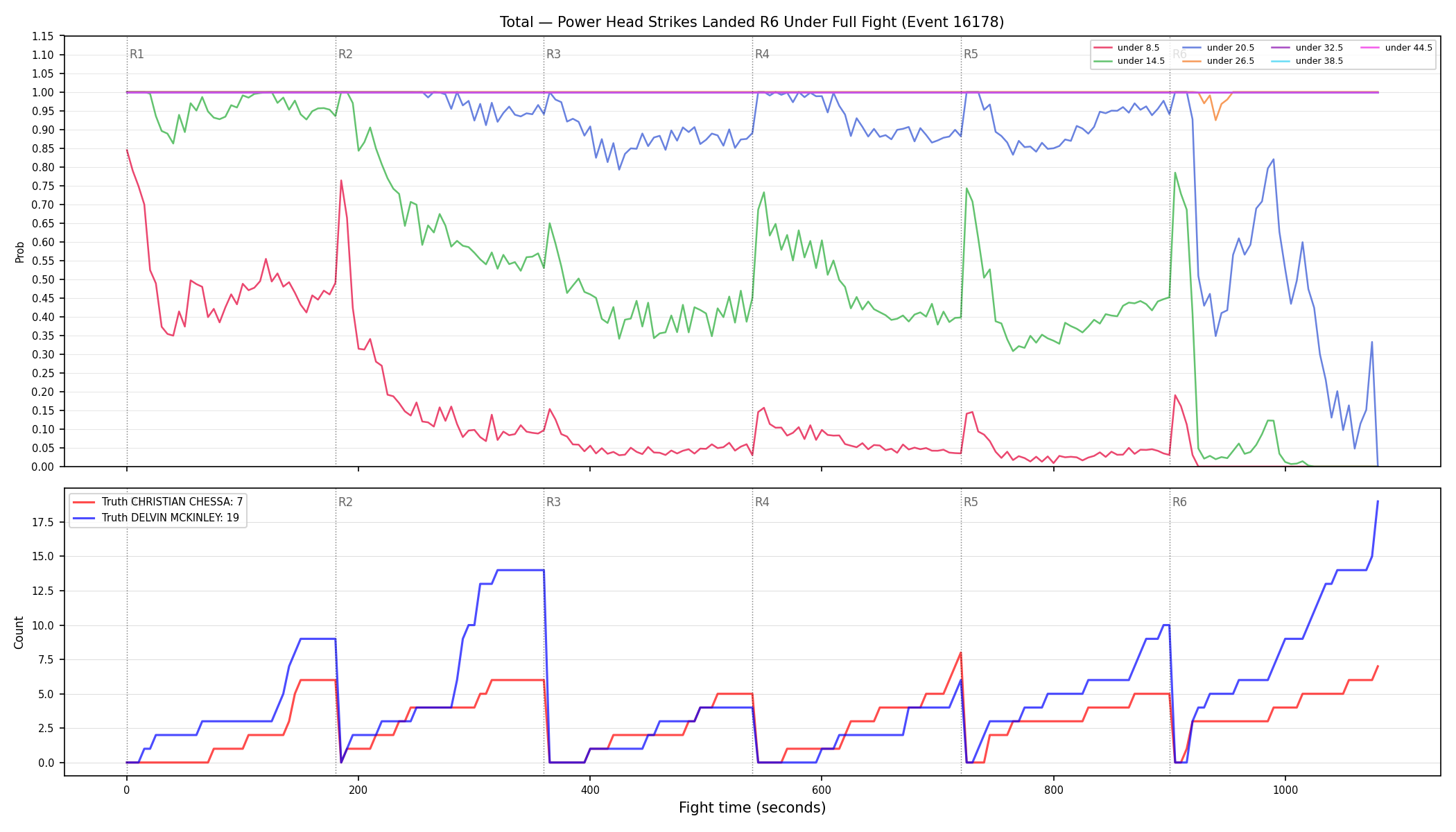This screenshot has height=832, width=1456.
Task: Click the R5 round marker in top chart
Action: 971,54
